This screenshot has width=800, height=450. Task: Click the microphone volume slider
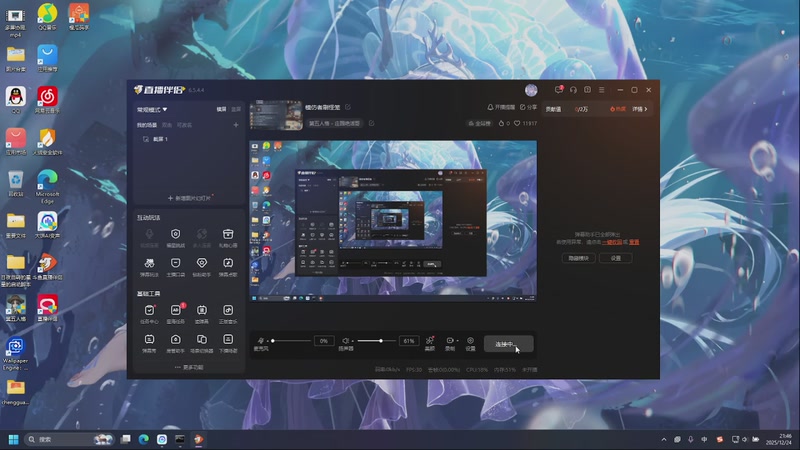click(291, 340)
